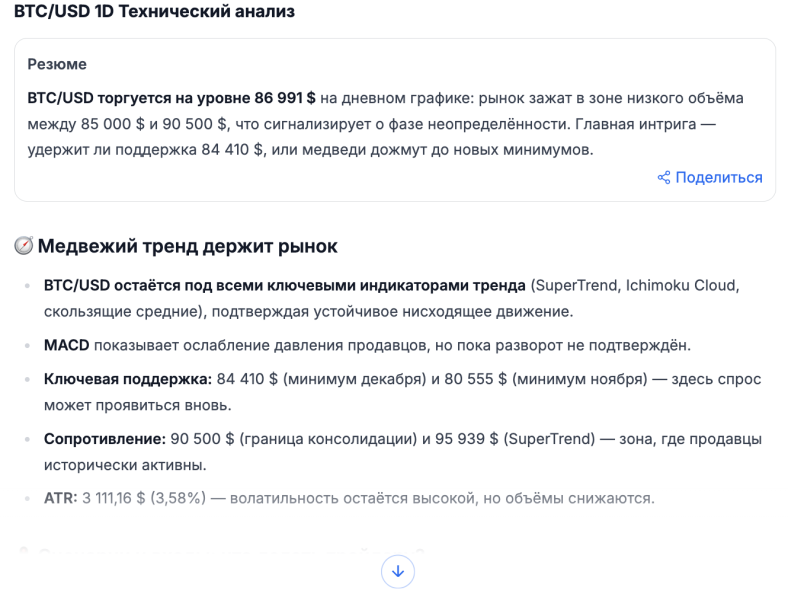Click the Поделиться link text
The image size is (788, 600).
pos(718,178)
